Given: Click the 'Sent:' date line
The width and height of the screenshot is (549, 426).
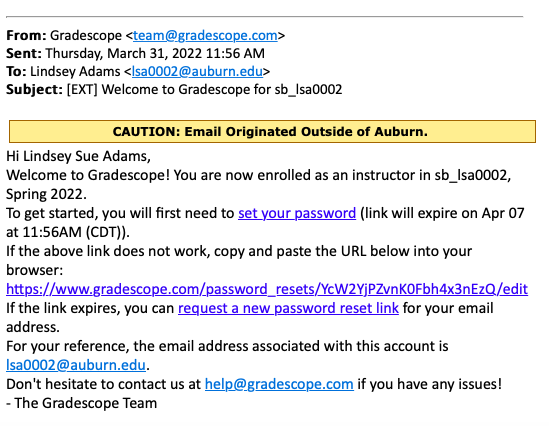Looking at the screenshot, I should pos(135,54).
